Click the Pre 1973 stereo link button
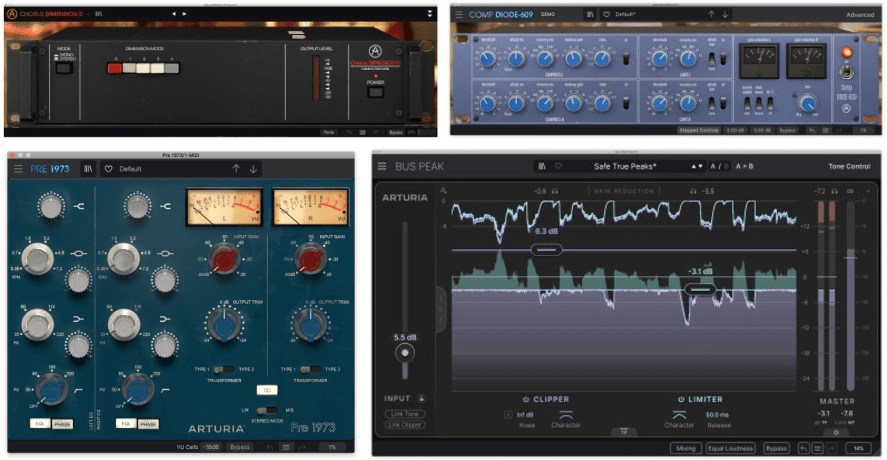887x460 pixels. (x=265, y=390)
